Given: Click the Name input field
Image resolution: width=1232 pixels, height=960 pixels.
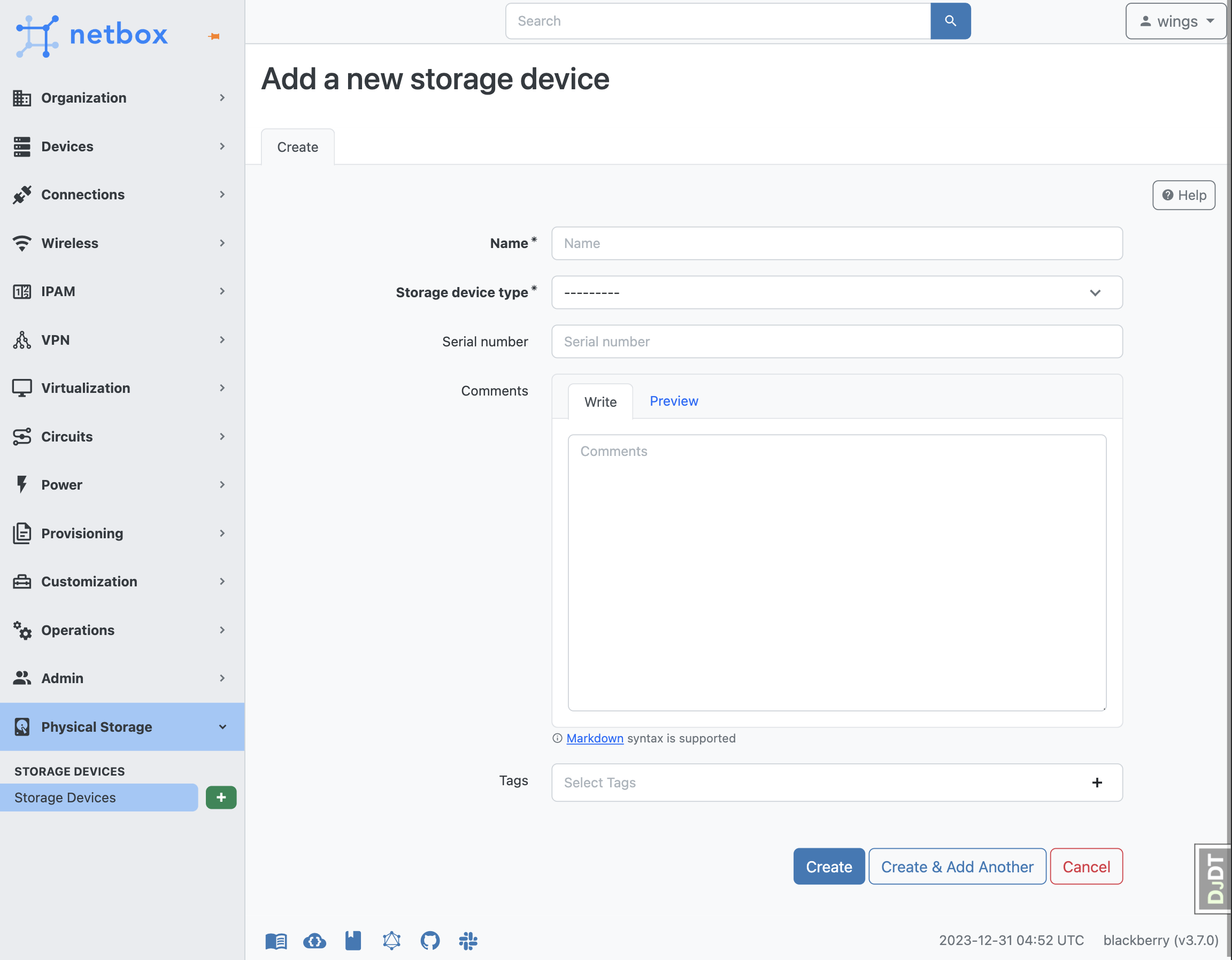Looking at the screenshot, I should [838, 243].
